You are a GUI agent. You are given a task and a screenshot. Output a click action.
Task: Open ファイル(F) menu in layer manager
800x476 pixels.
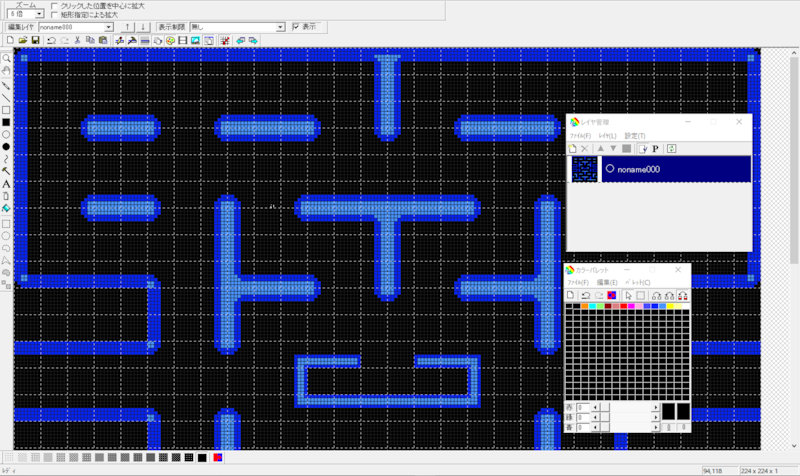pos(580,136)
